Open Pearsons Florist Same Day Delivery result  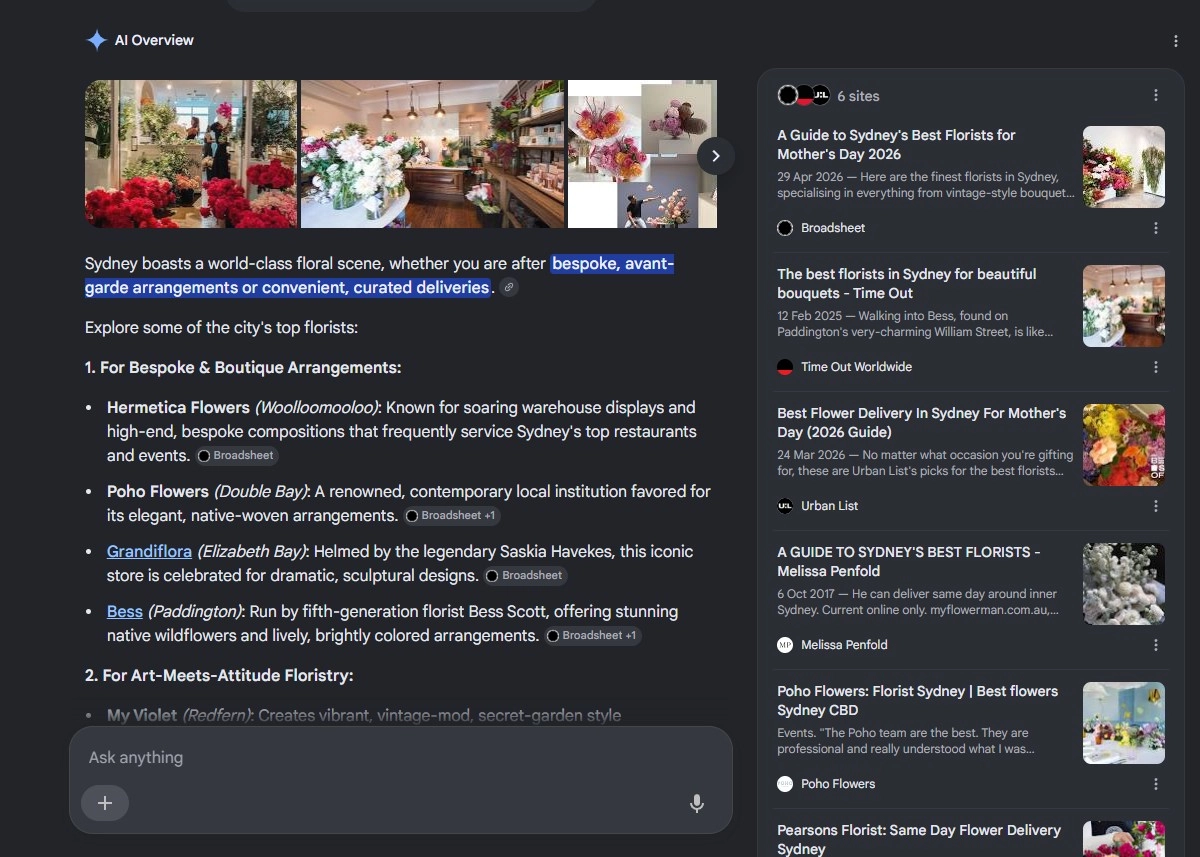coord(919,839)
